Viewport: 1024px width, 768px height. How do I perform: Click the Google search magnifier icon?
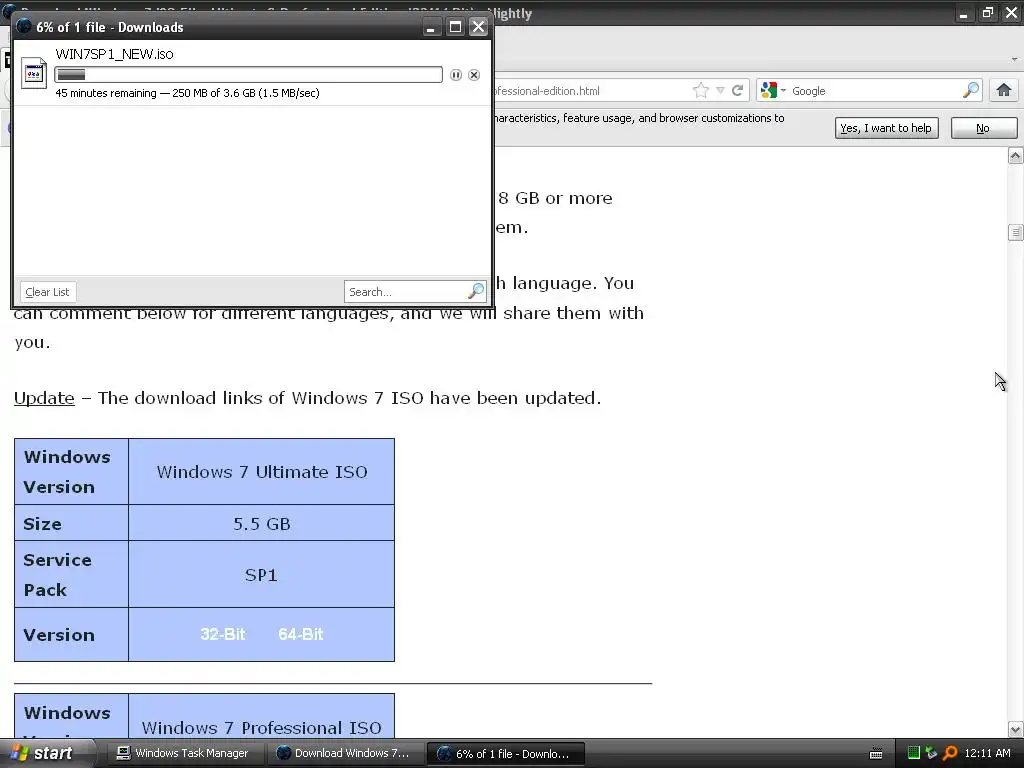[971, 90]
